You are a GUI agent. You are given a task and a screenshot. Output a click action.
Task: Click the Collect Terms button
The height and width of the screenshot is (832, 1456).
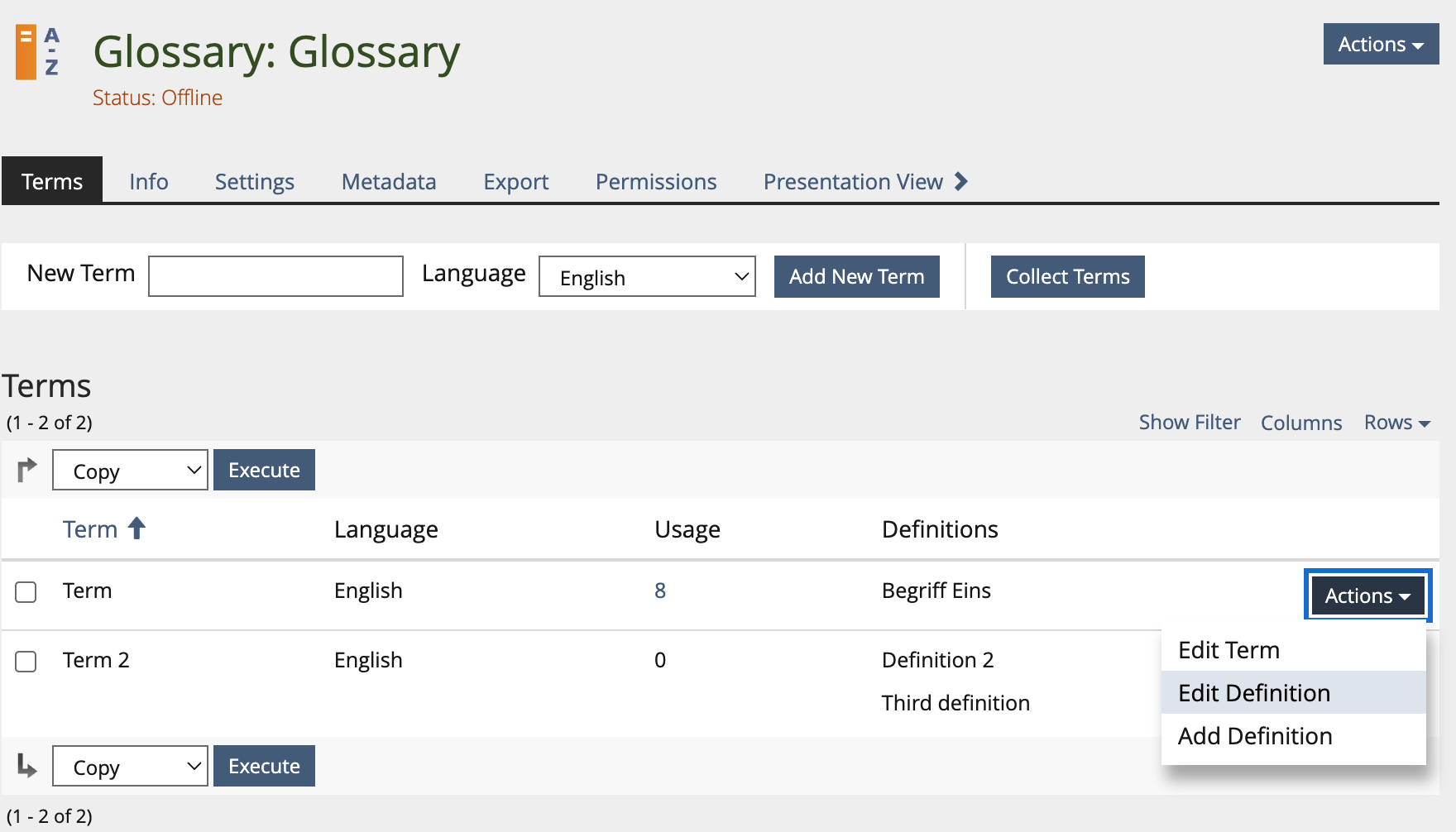(x=1067, y=277)
